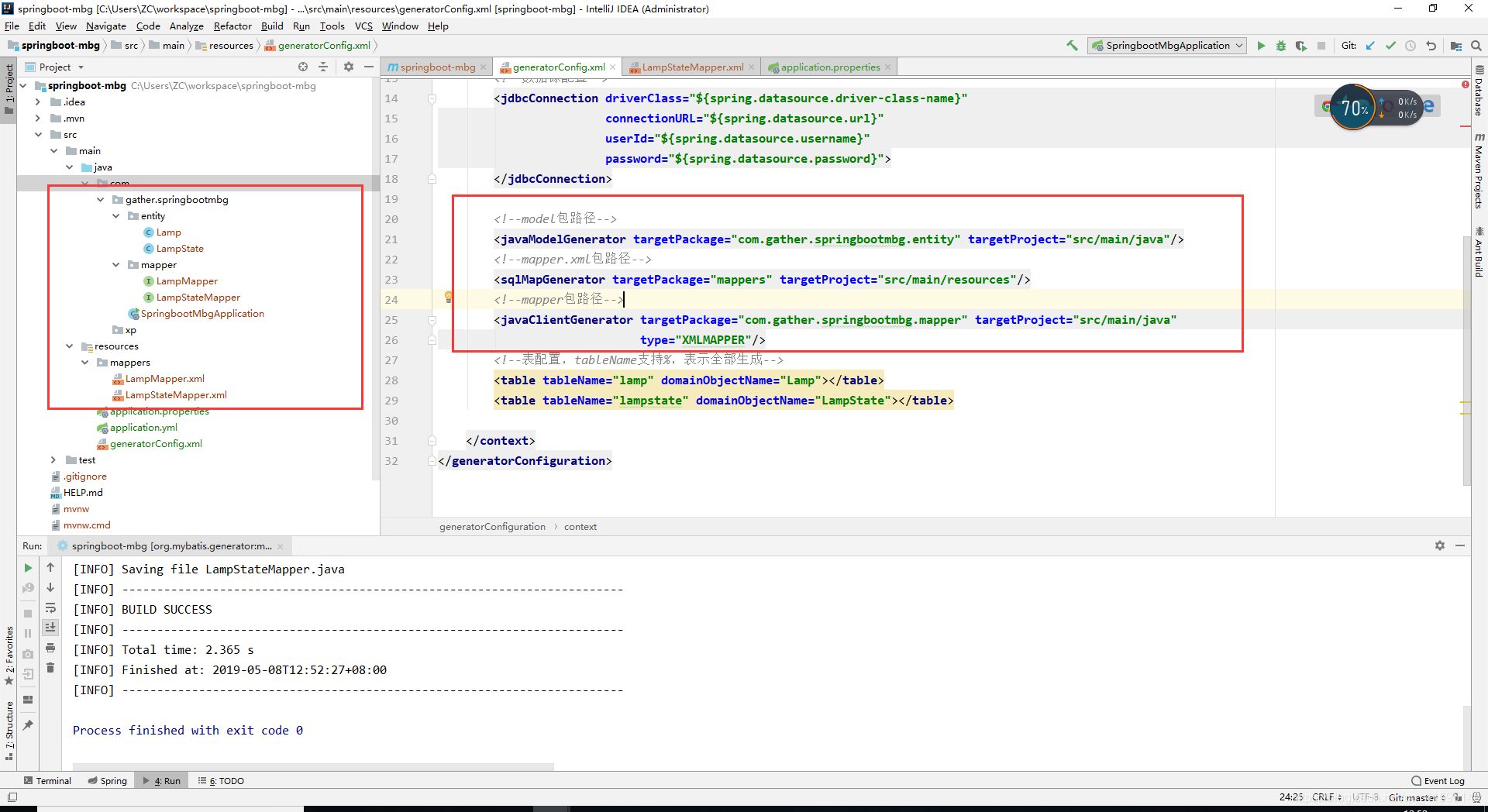Collapse all nodes in the Project panel
Viewport: 1488px width, 812px height.
point(323,67)
